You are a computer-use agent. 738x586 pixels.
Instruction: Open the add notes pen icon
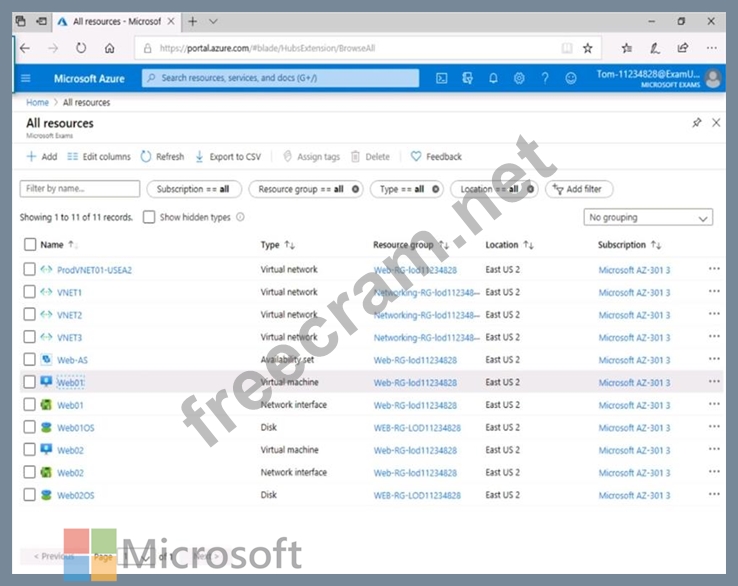pos(655,48)
